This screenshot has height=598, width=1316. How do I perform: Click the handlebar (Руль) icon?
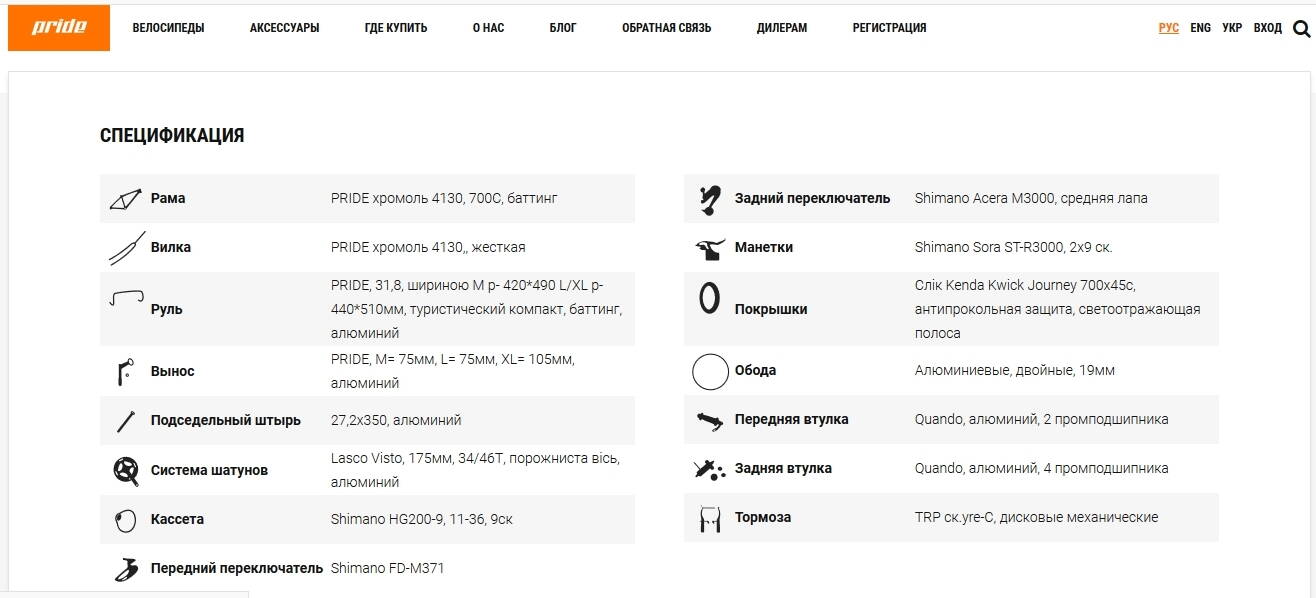(126, 300)
